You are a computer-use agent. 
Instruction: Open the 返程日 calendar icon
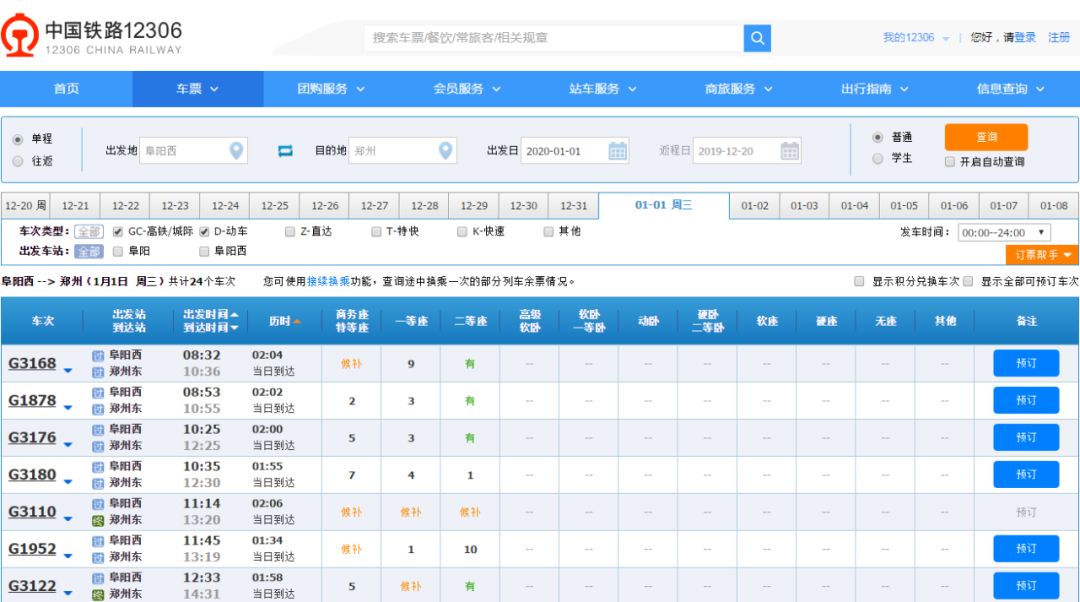[x=788, y=150]
